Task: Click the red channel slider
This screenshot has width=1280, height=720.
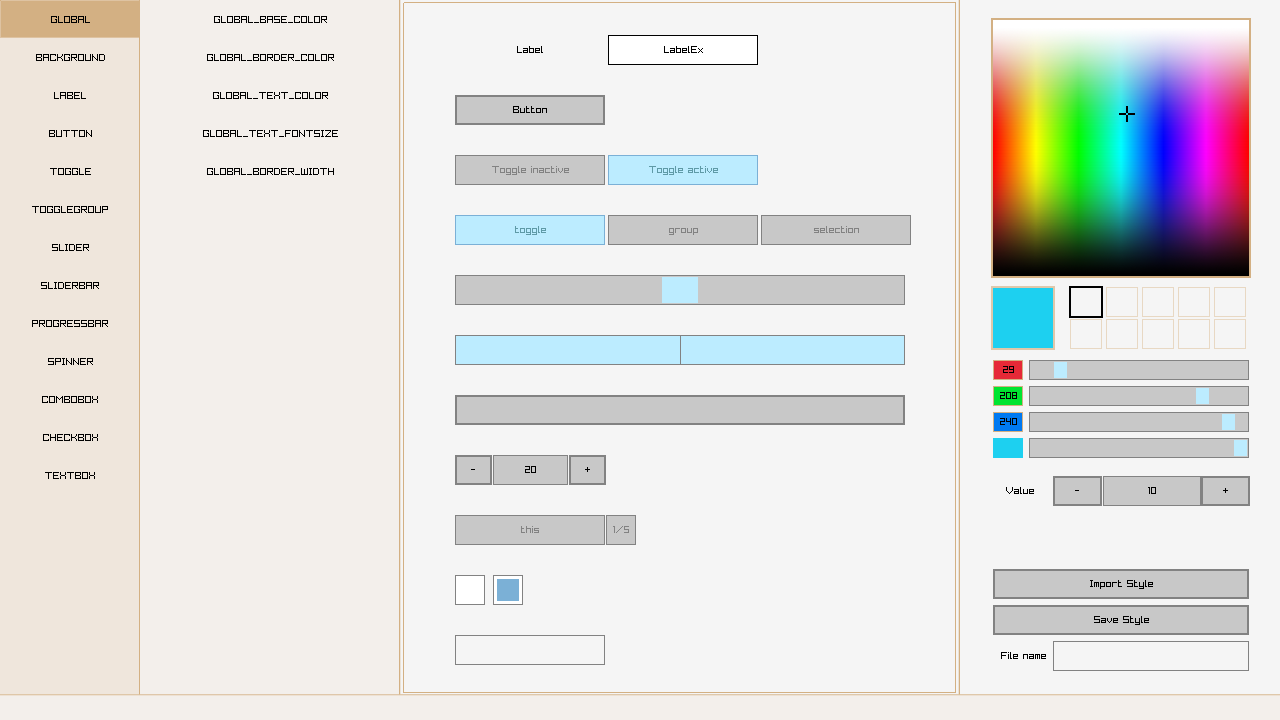Action: (1138, 370)
